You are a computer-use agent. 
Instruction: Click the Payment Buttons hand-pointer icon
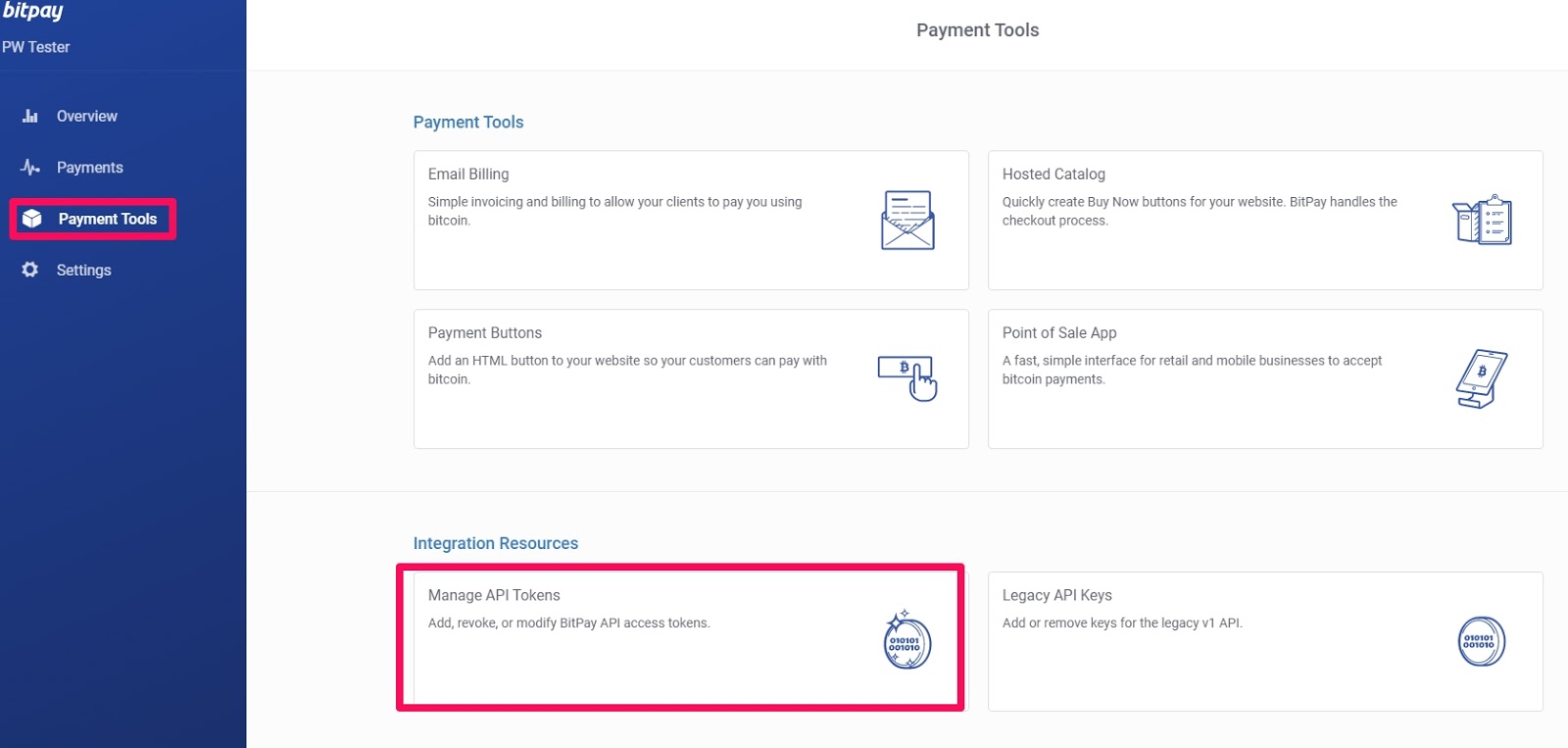[x=907, y=378]
